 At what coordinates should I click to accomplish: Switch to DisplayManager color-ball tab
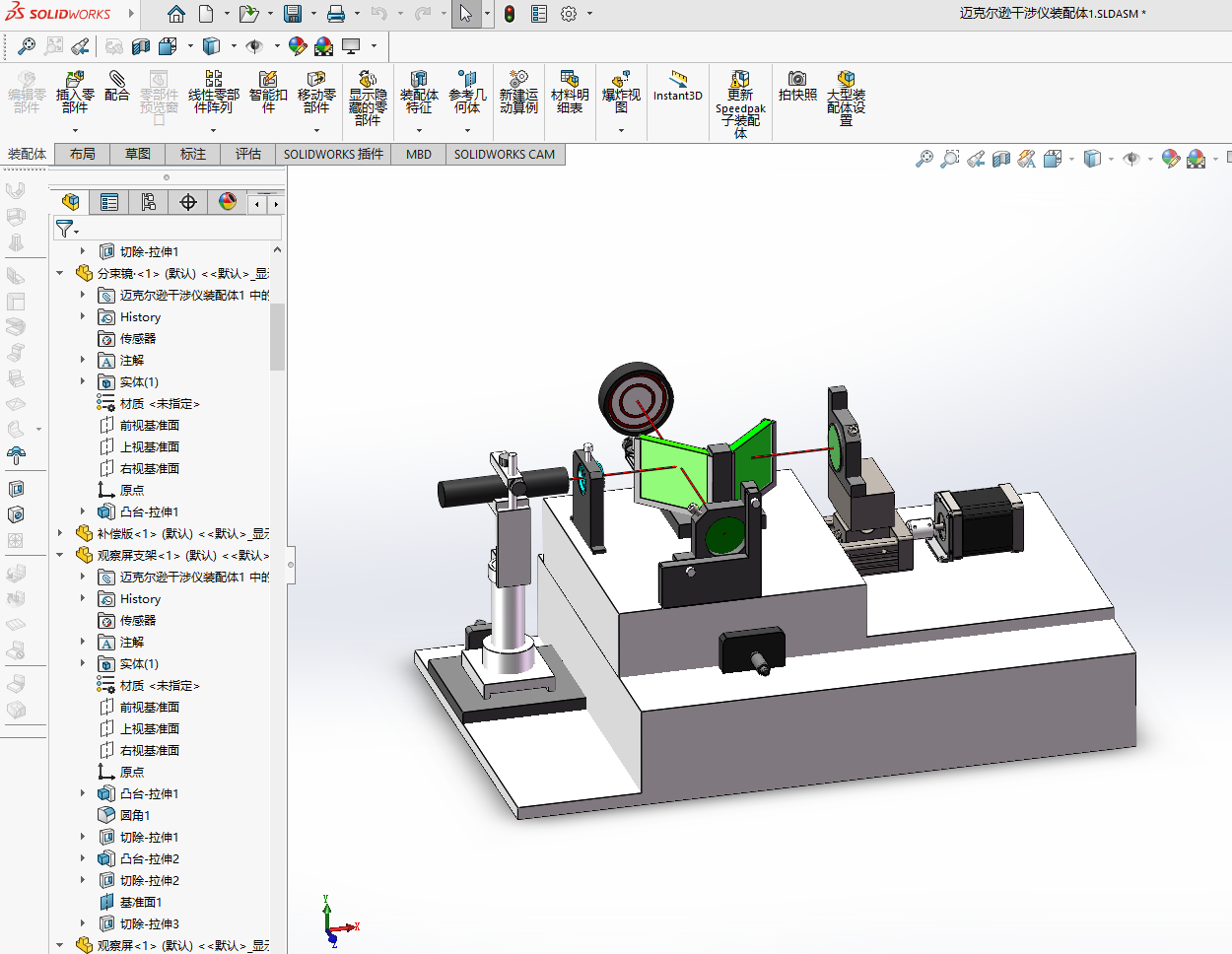pos(228,202)
